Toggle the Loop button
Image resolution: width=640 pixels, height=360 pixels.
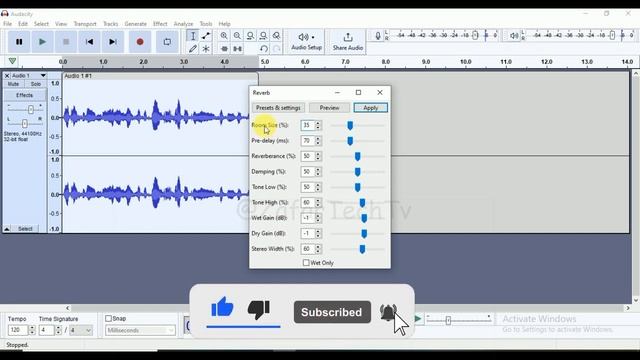click(167, 42)
